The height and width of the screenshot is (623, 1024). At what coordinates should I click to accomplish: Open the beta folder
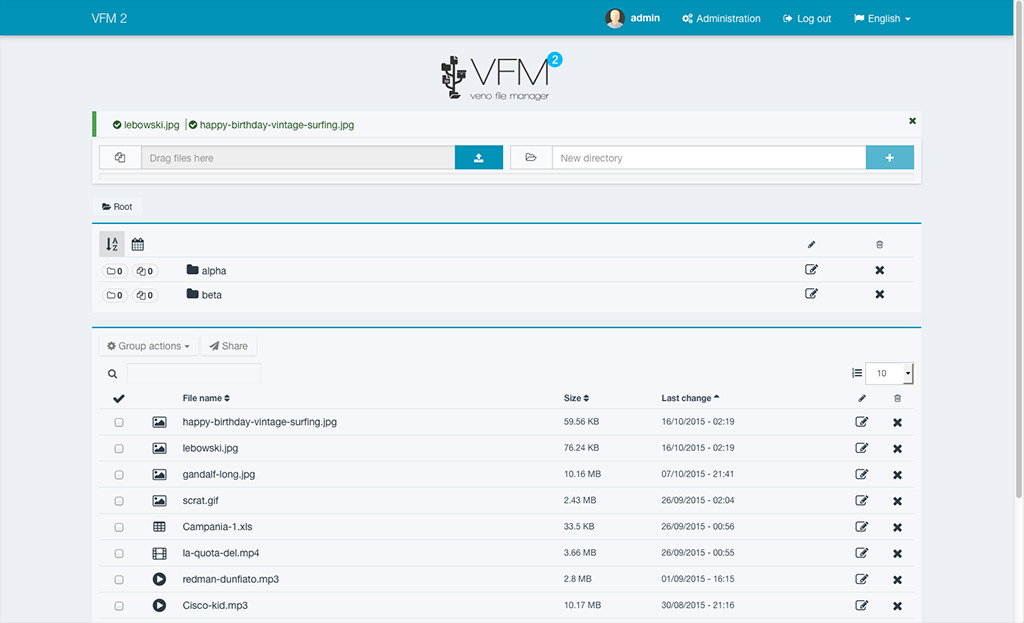[x=211, y=295]
